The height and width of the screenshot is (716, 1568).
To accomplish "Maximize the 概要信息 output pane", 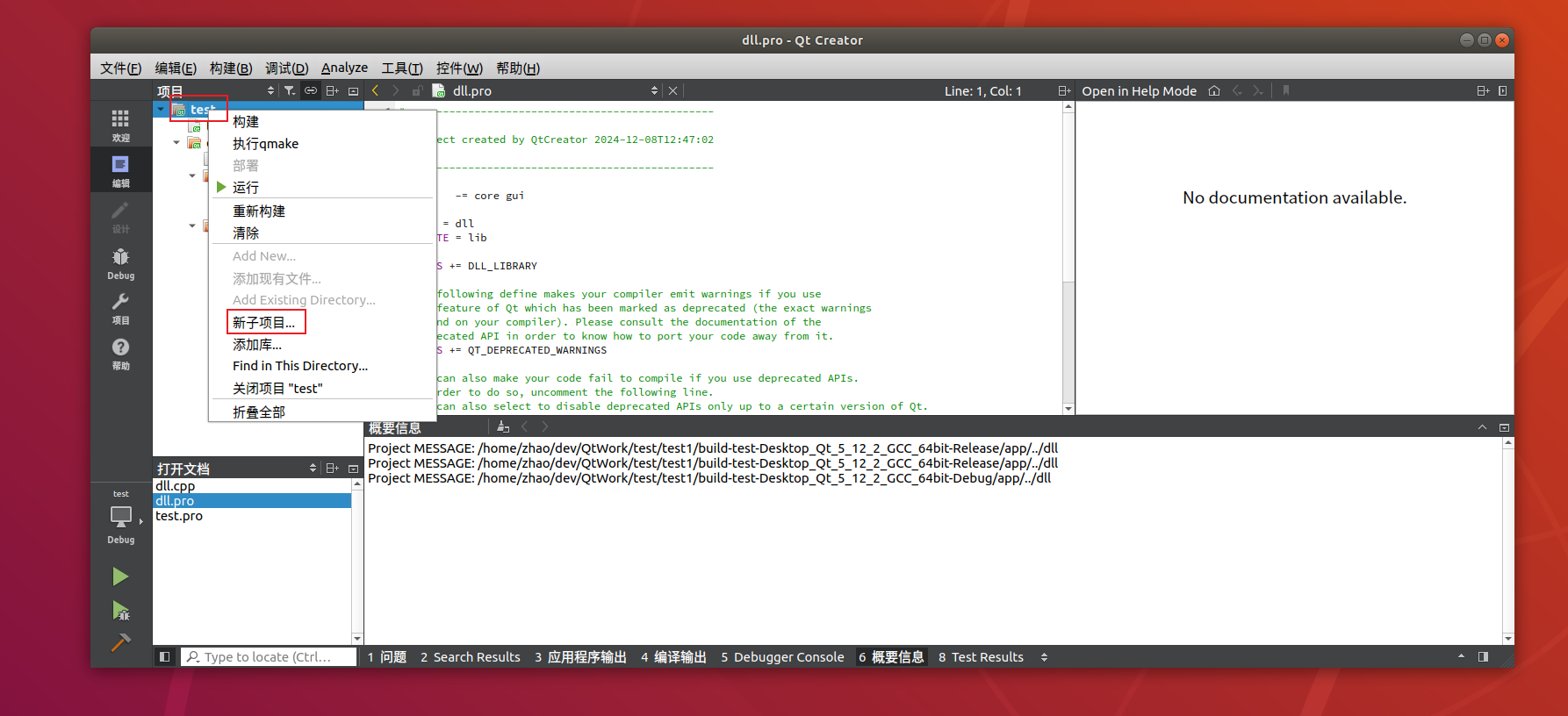I will [1482, 427].
